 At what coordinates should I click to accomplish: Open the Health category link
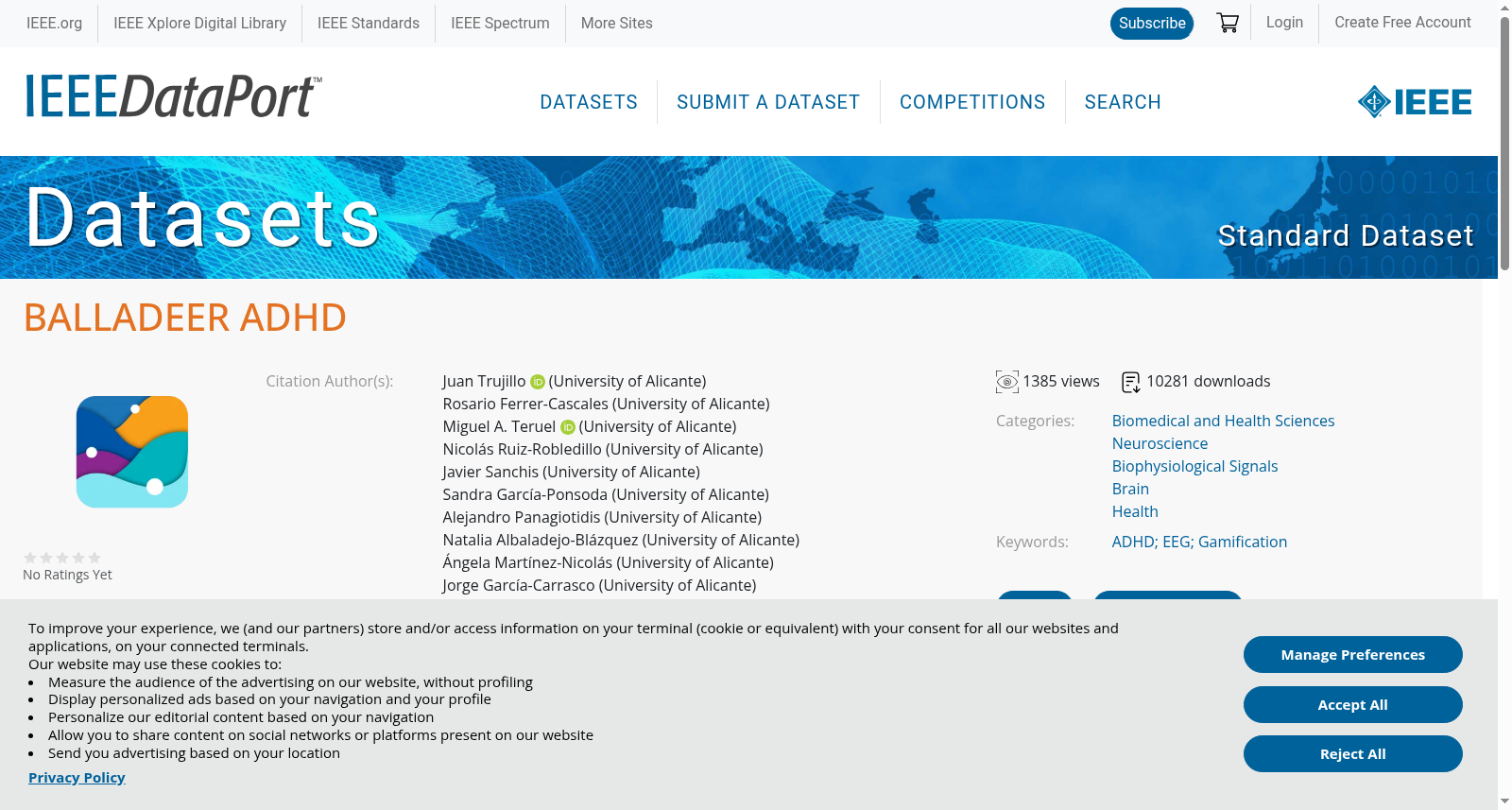click(1135, 511)
